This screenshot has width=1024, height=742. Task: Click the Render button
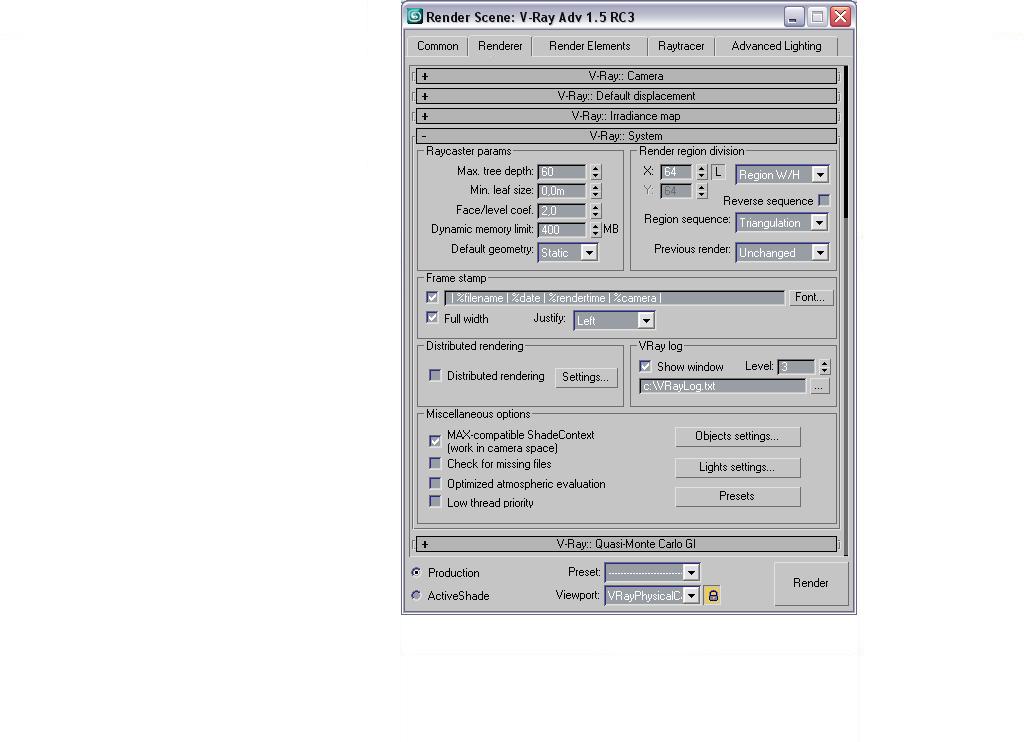coord(810,583)
